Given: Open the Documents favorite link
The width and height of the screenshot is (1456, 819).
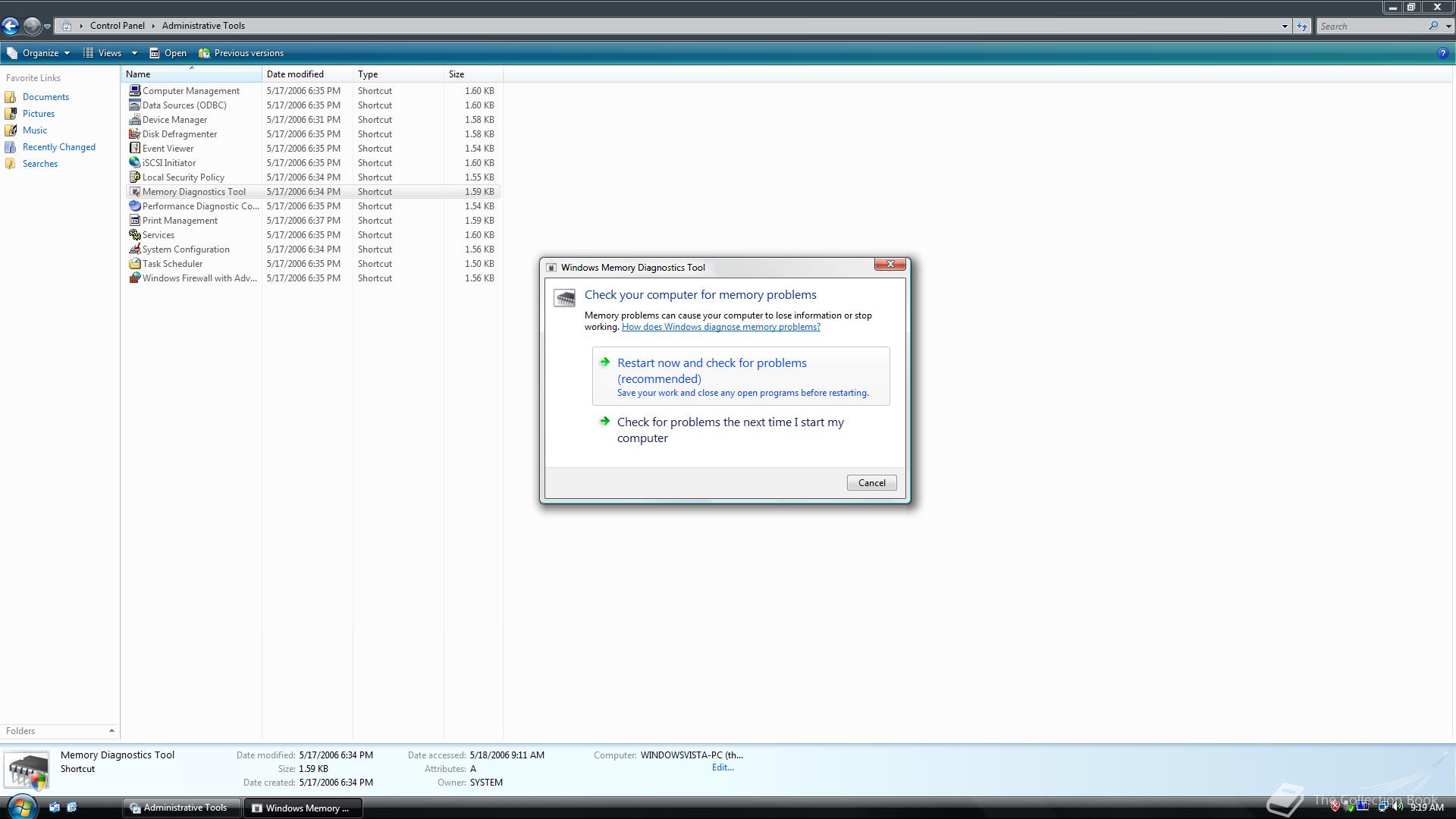Looking at the screenshot, I should click(x=45, y=97).
